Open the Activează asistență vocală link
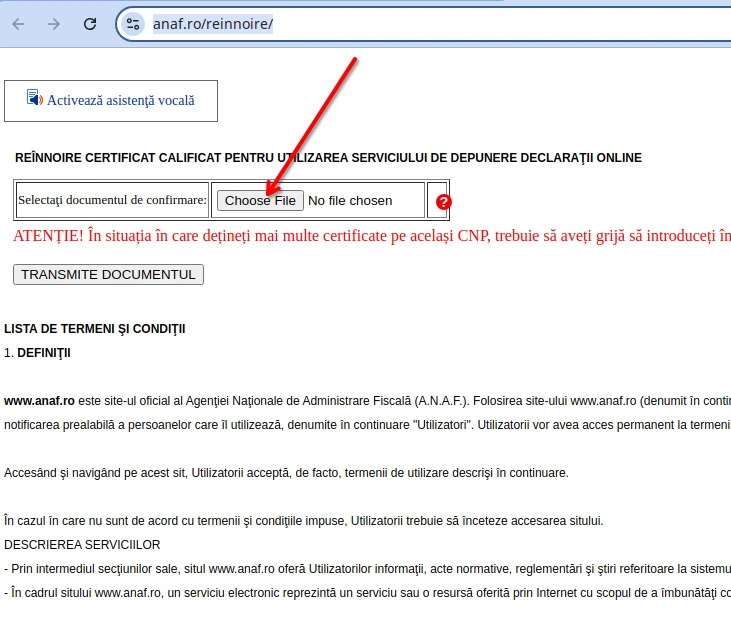The height and width of the screenshot is (625, 731). 120,101
